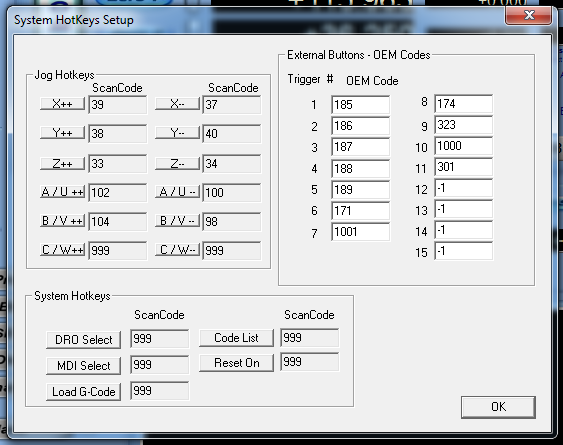Edit Trigger 7 OEM code field 1001

point(360,232)
